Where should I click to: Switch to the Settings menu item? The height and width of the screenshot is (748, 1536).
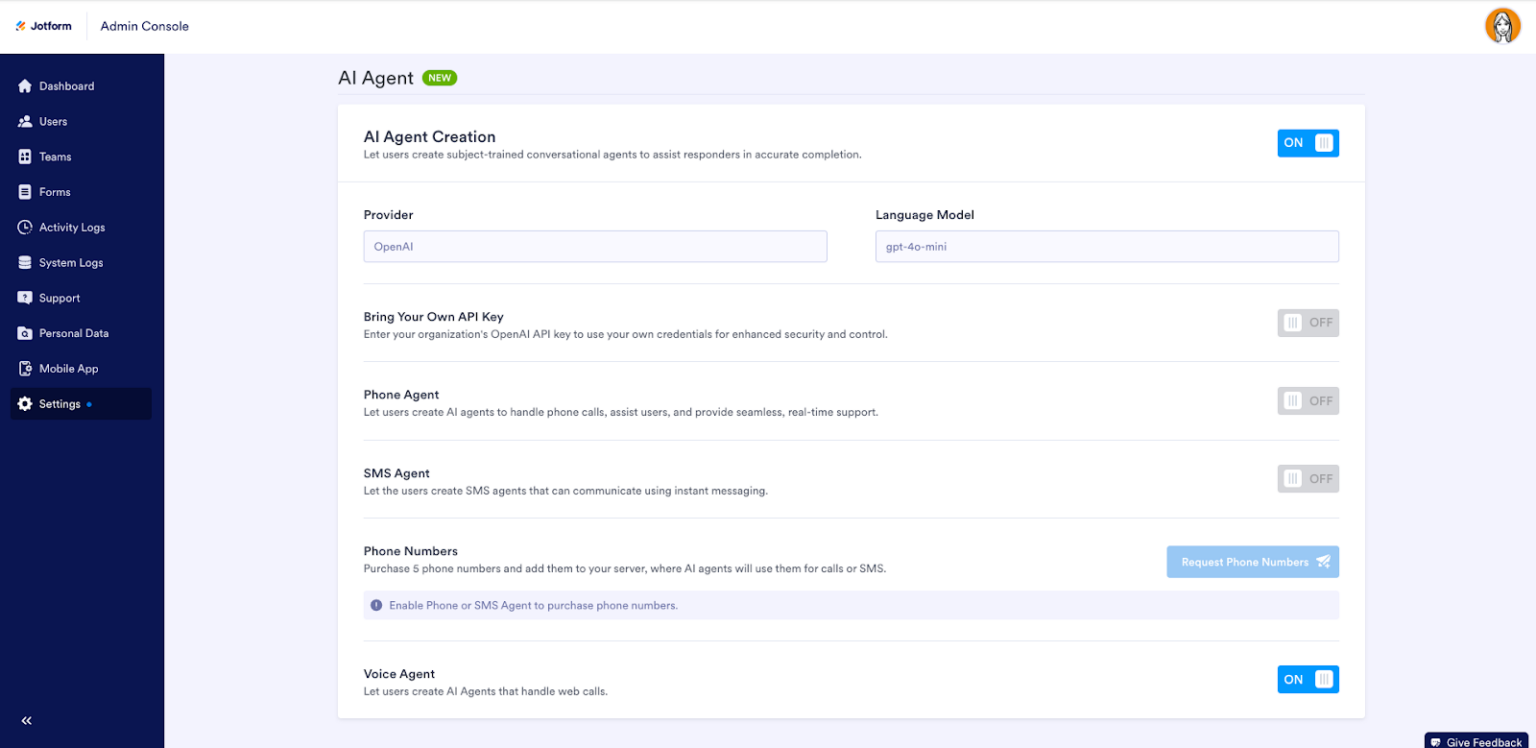pos(58,404)
